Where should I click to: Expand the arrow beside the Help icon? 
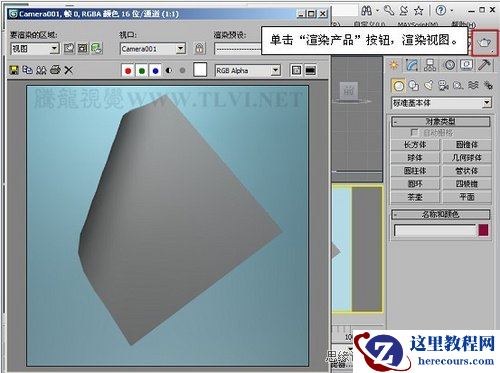(452, 11)
